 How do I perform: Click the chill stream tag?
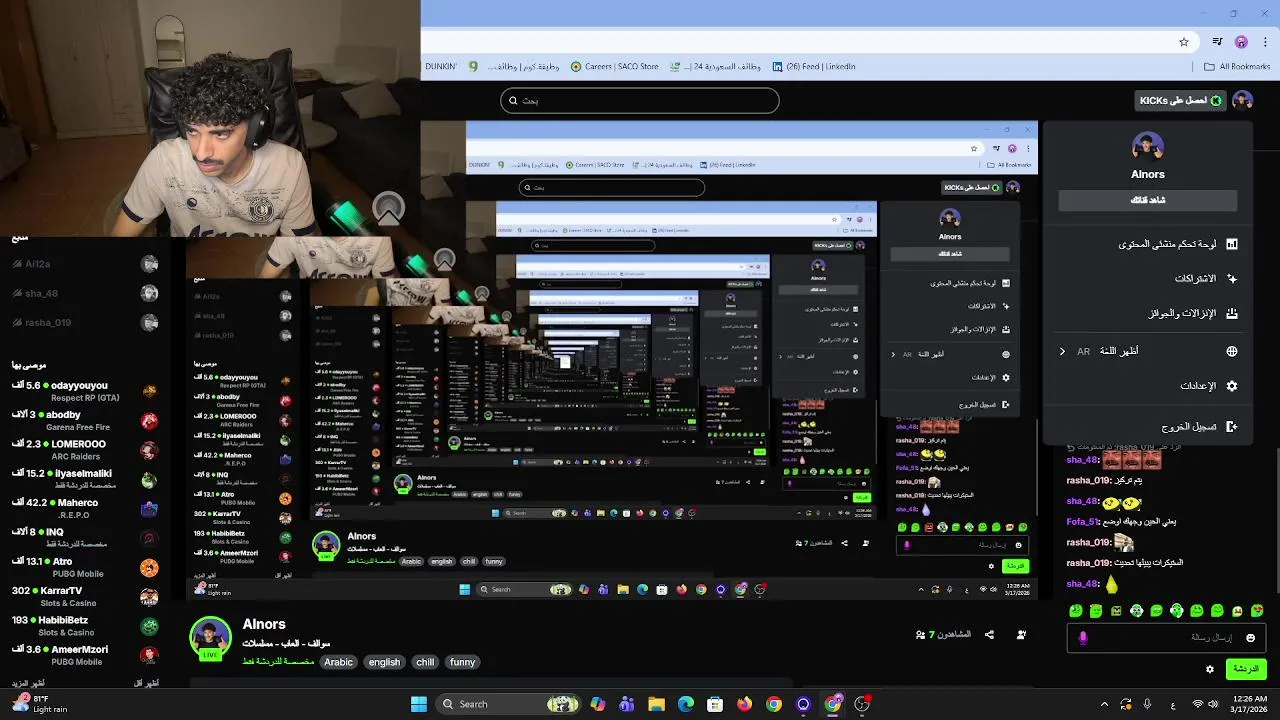click(x=425, y=662)
